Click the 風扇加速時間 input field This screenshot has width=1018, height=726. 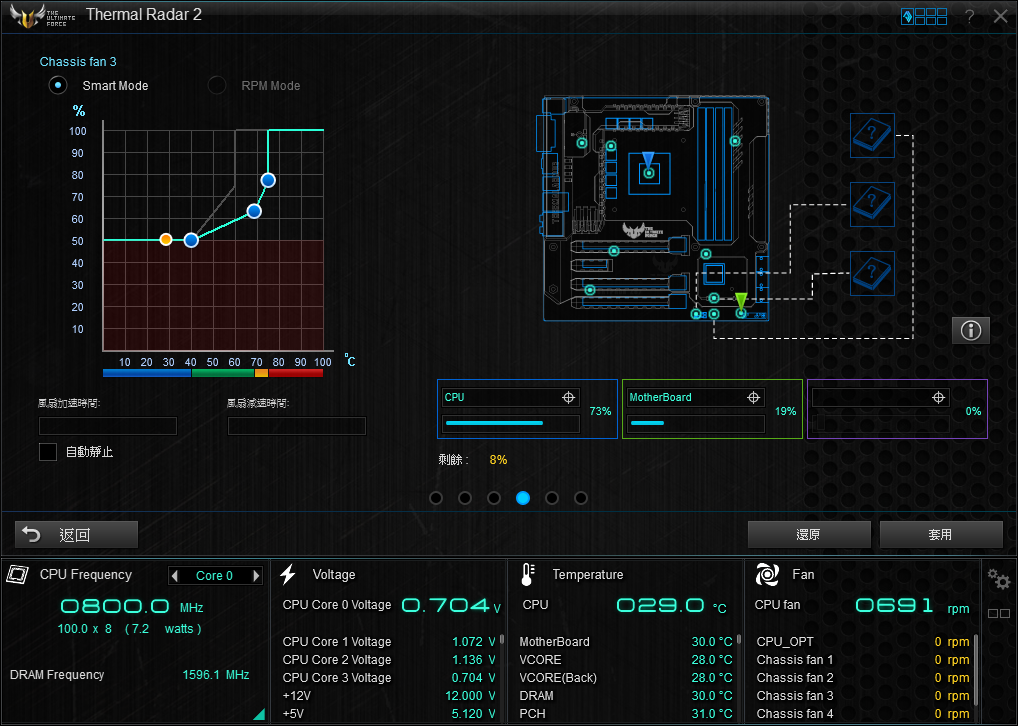click(x=107, y=426)
